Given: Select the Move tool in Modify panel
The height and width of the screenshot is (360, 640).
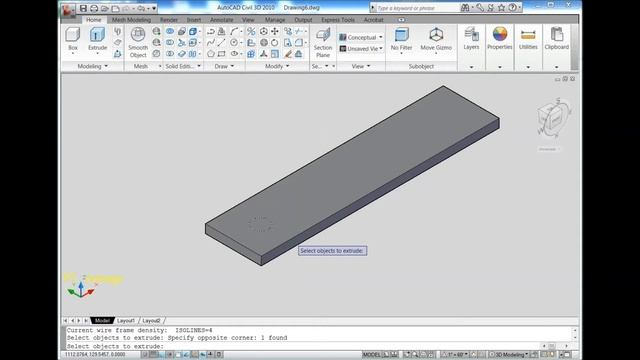Looking at the screenshot, I should click(x=275, y=31).
